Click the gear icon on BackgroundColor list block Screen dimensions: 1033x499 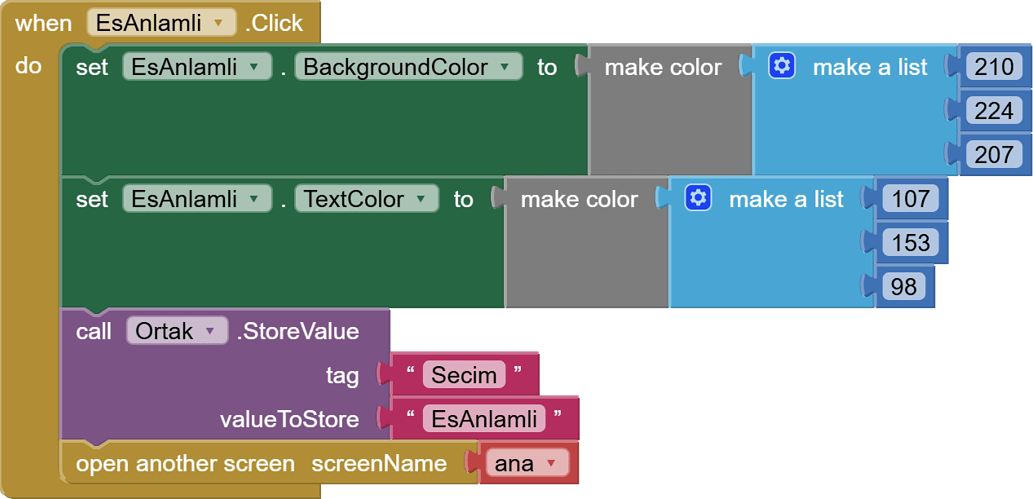coord(782,67)
